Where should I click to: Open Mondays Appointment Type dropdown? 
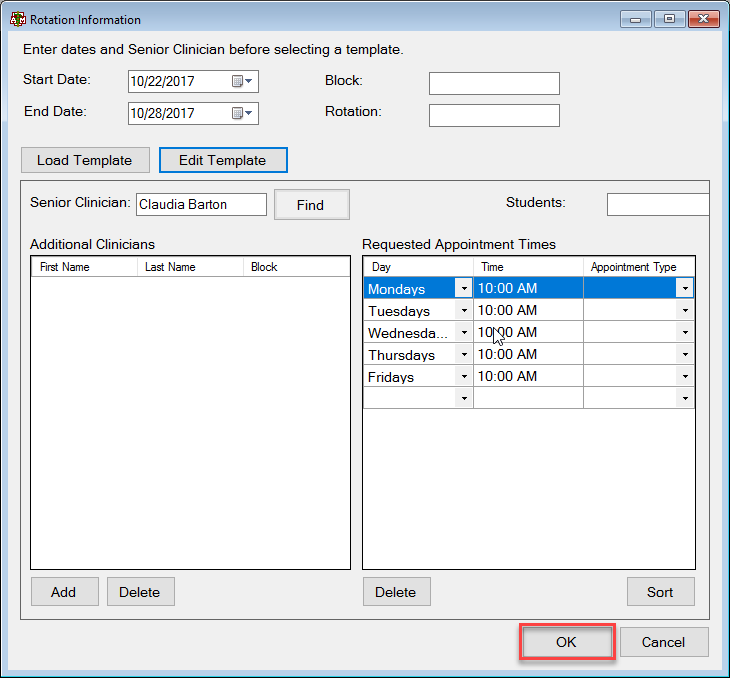685,288
